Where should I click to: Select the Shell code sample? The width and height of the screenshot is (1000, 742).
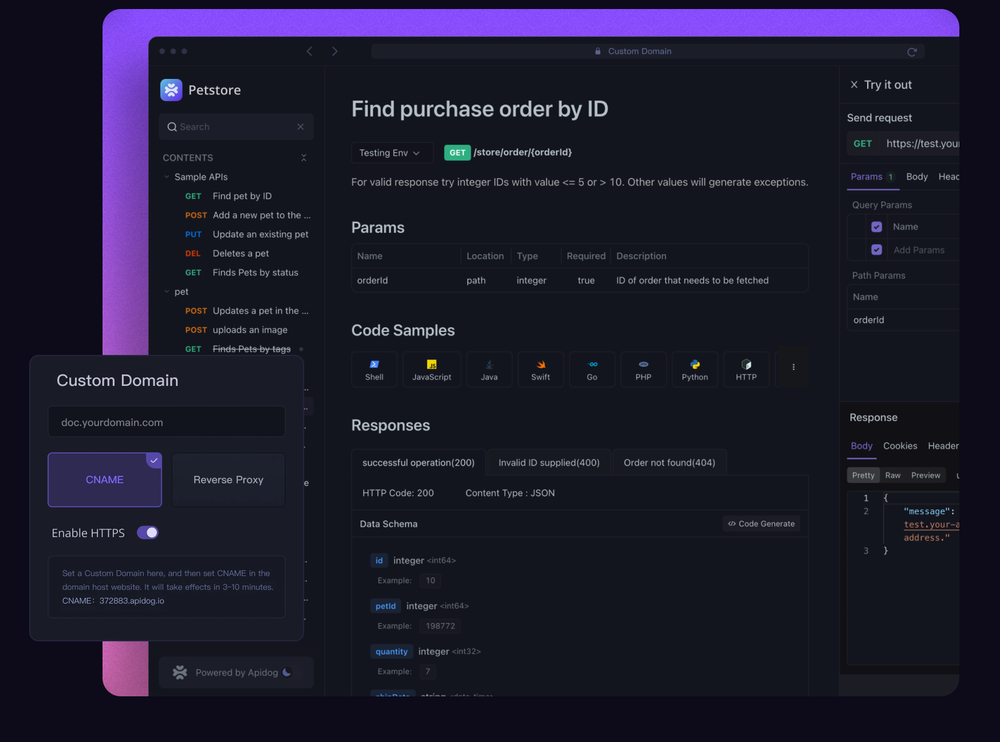(x=374, y=369)
